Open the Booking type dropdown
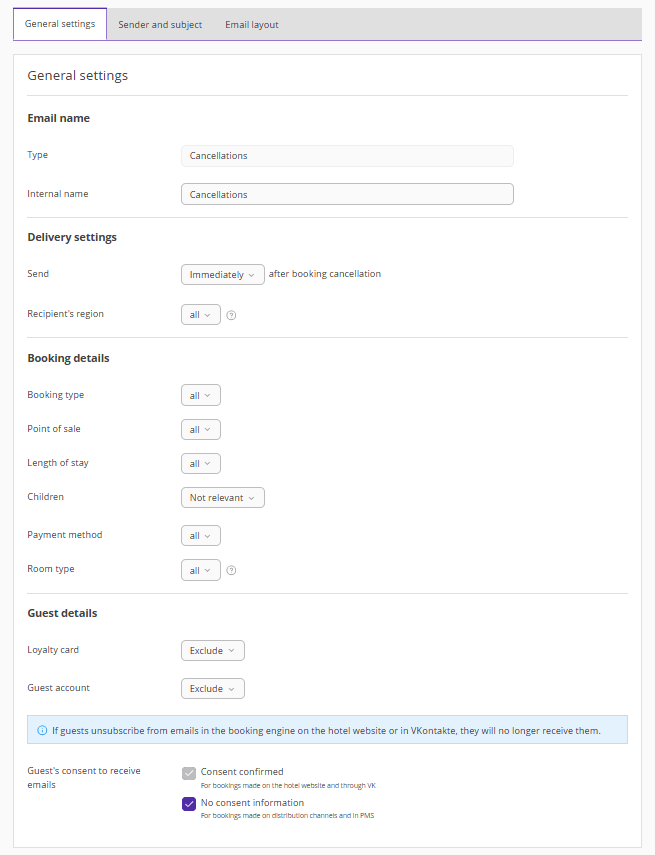 click(200, 395)
